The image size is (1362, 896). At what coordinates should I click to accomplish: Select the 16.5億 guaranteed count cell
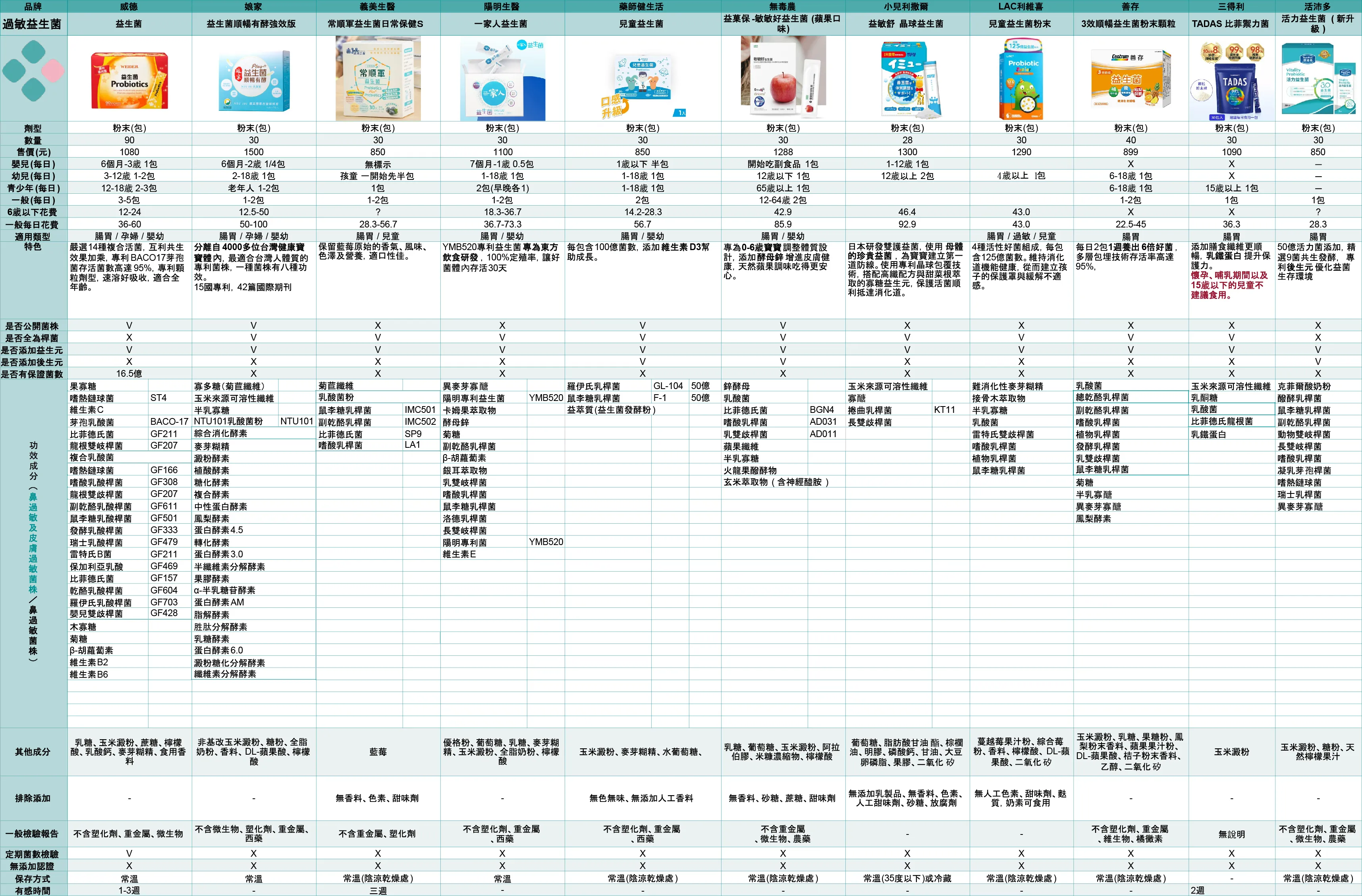(129, 374)
